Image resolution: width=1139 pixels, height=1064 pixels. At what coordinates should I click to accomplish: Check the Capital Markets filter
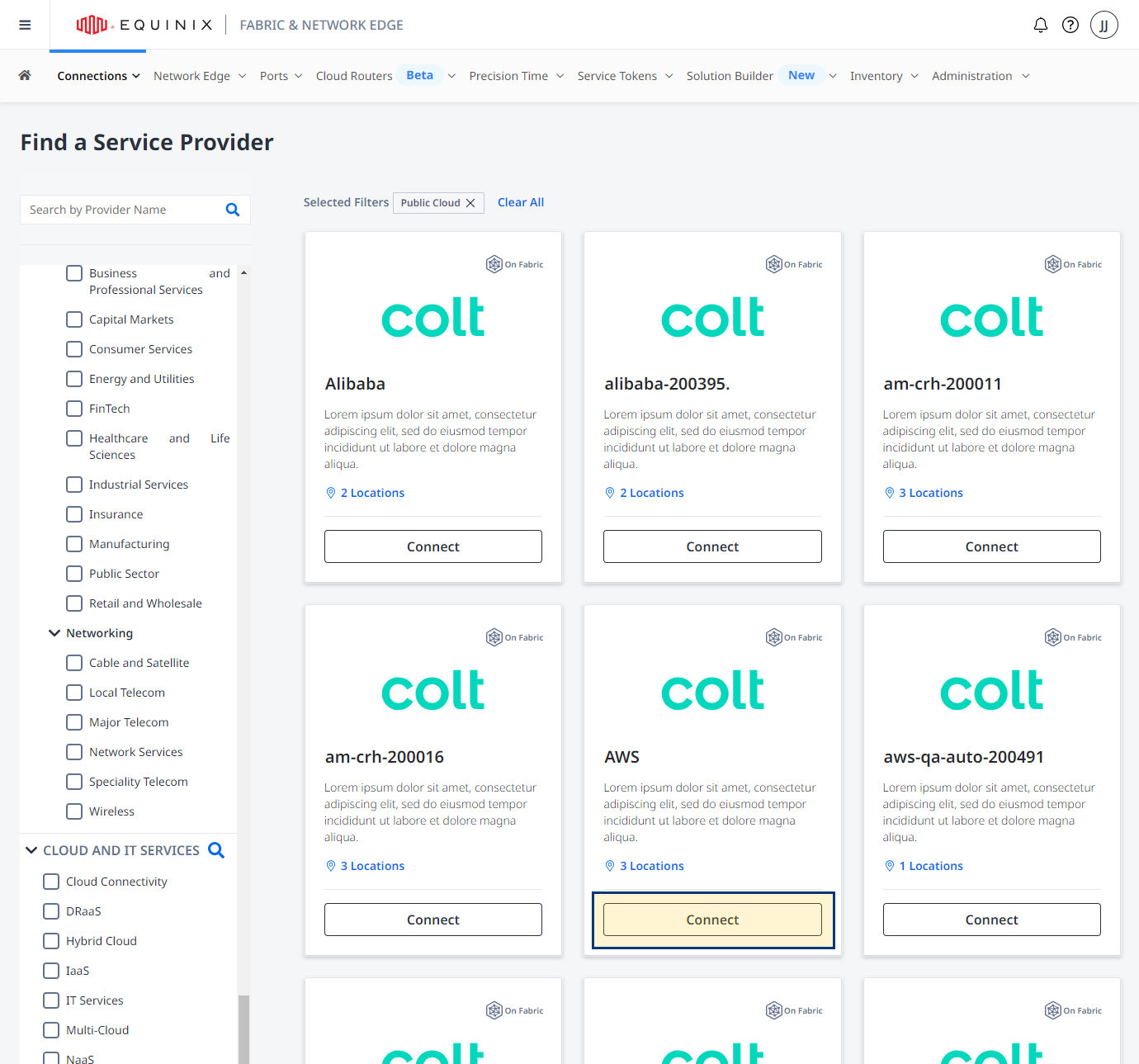74,319
